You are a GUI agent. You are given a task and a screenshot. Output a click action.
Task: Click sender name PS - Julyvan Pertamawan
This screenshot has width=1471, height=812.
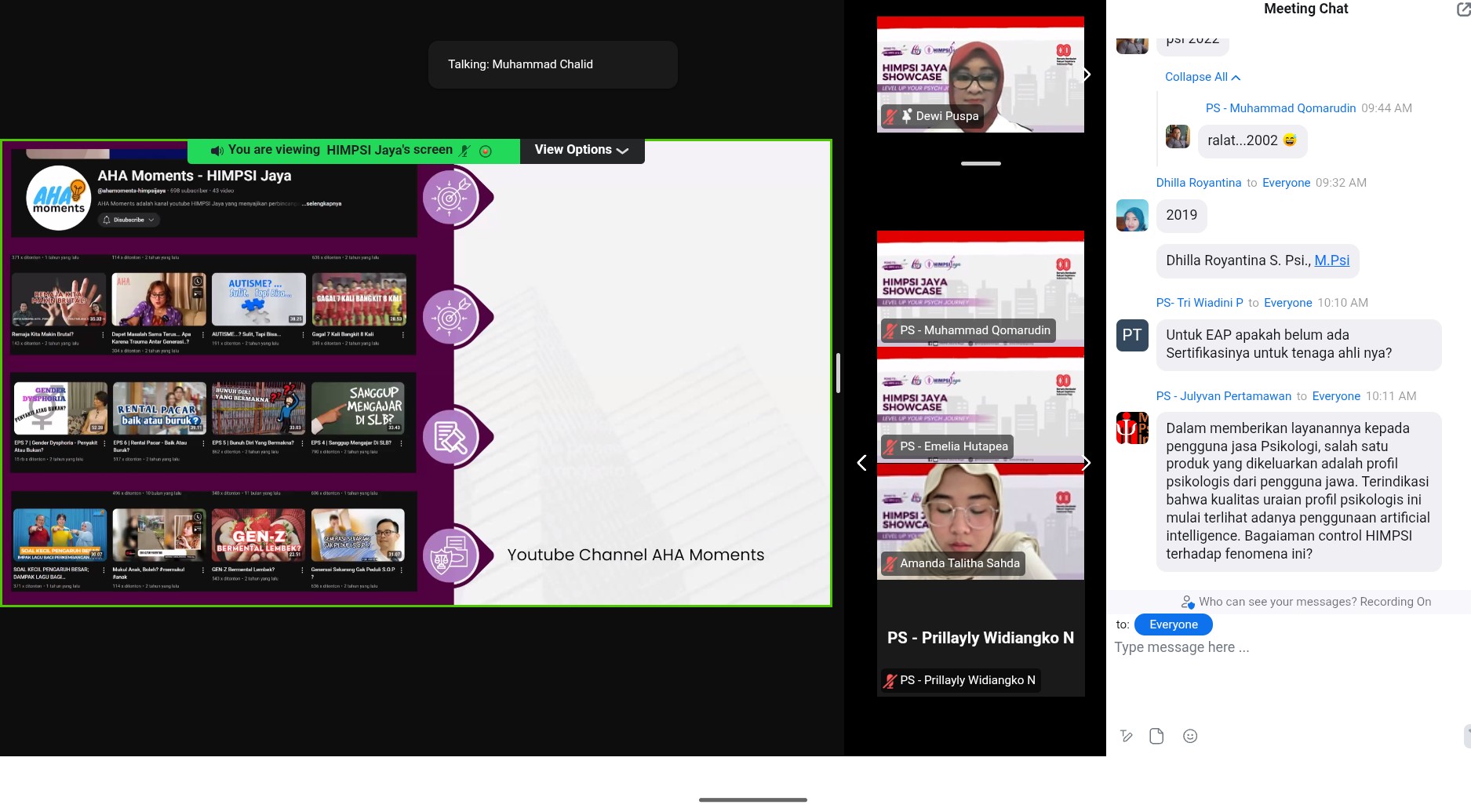click(1224, 396)
